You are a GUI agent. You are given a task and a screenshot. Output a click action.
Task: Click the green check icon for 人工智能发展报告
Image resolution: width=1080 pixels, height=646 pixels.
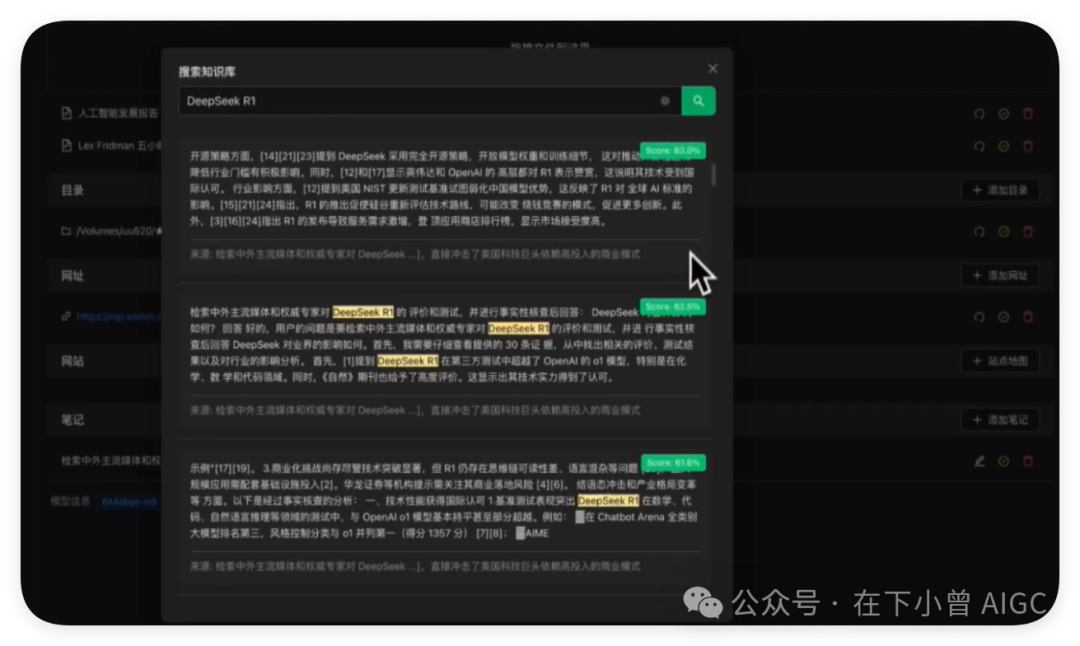tap(1004, 114)
